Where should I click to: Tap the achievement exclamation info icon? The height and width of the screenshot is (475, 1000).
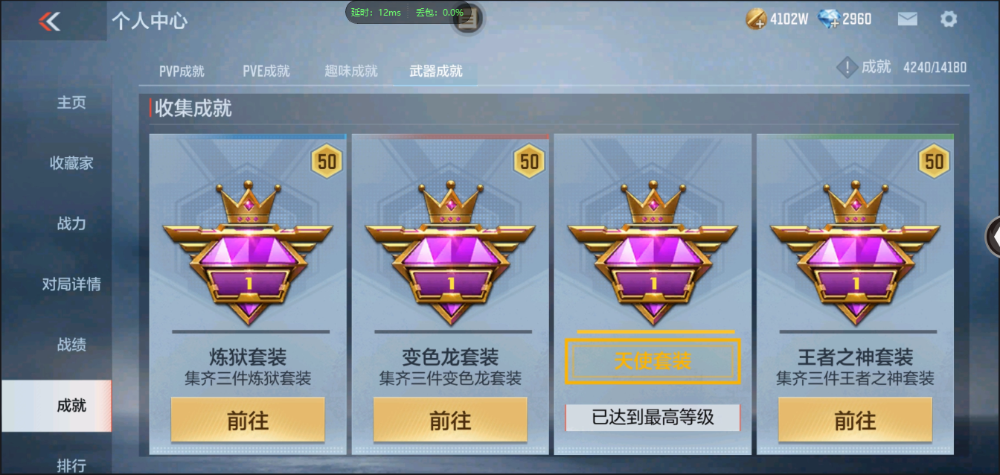coord(846,67)
